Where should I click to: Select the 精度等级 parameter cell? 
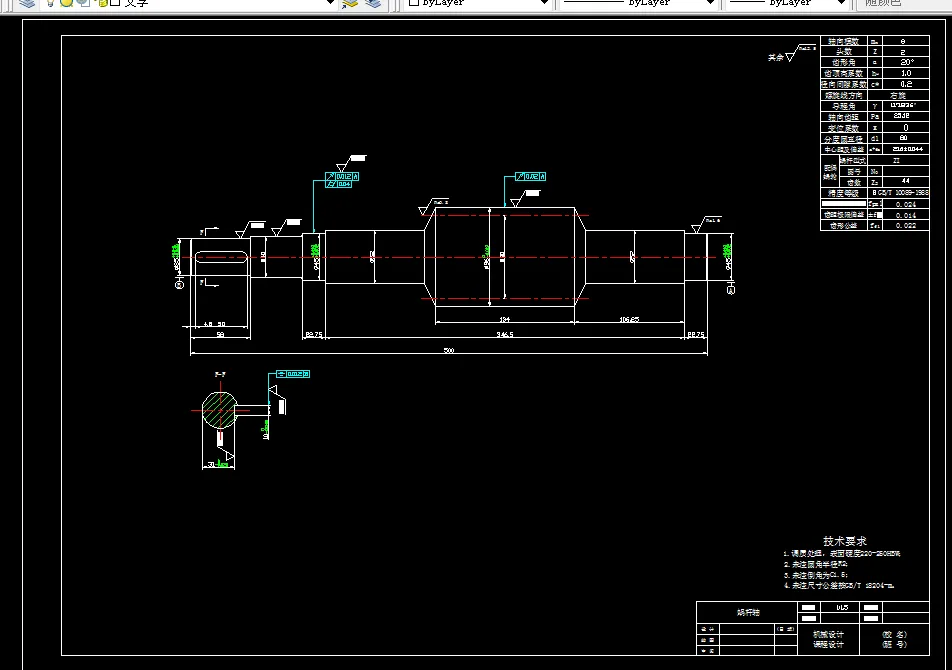(x=844, y=193)
